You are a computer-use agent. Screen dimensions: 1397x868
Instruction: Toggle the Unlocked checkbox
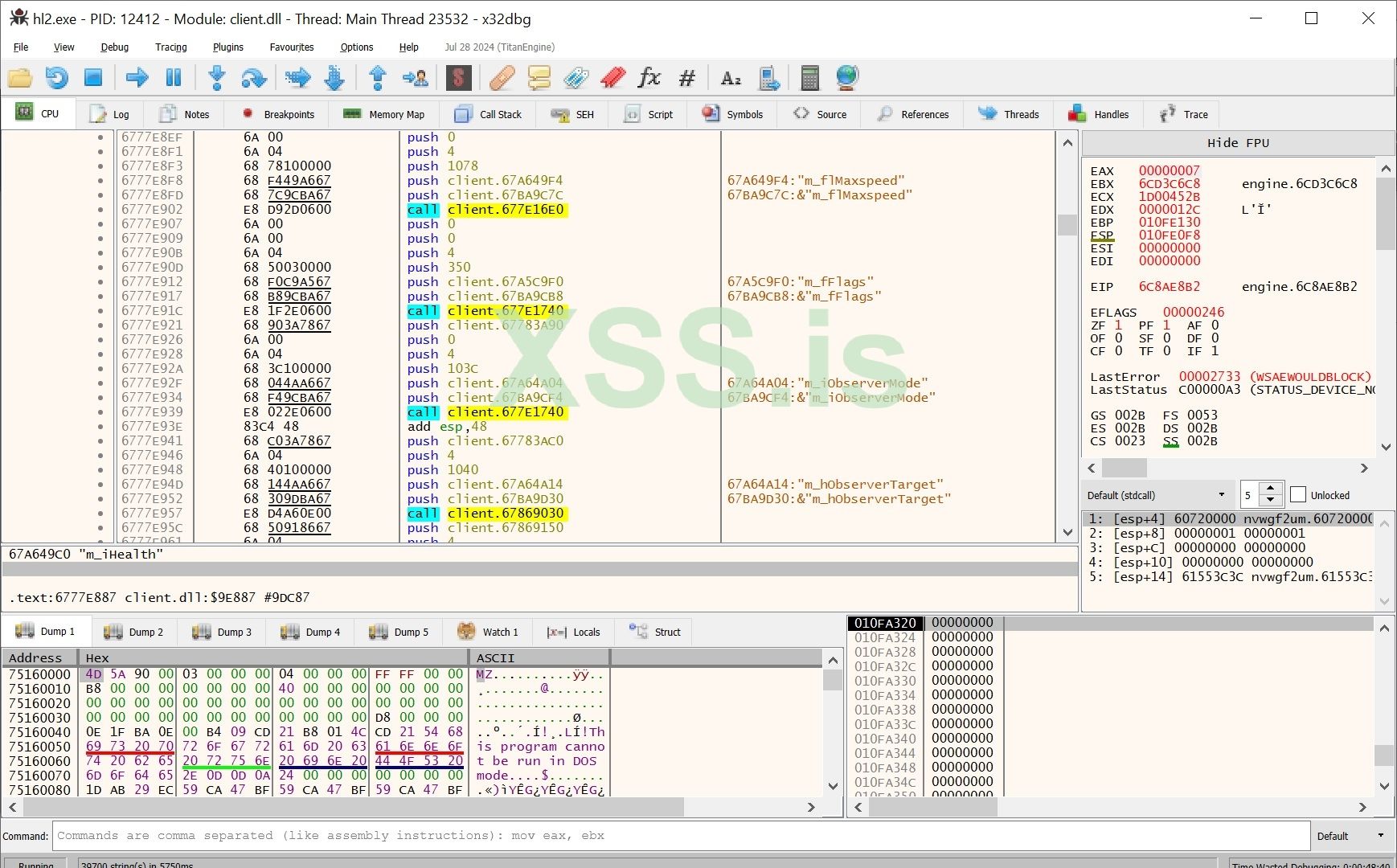1298,495
